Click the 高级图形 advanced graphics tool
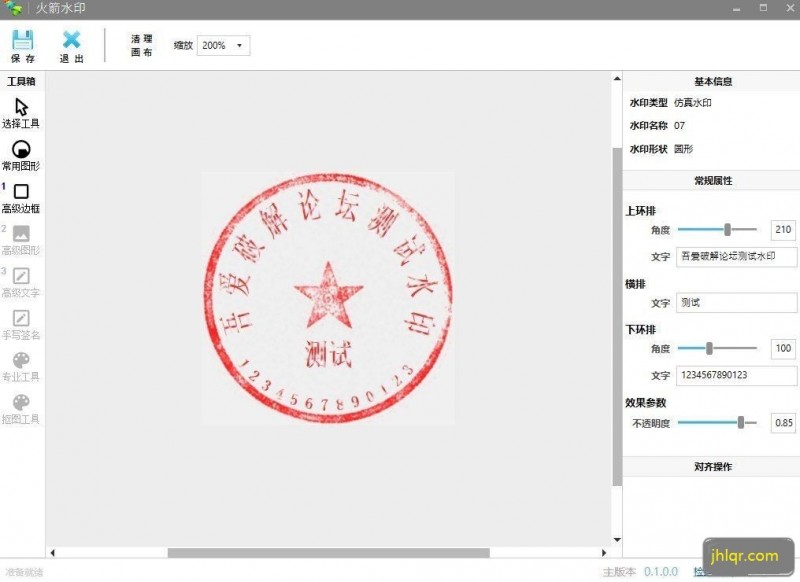 click(x=20, y=236)
